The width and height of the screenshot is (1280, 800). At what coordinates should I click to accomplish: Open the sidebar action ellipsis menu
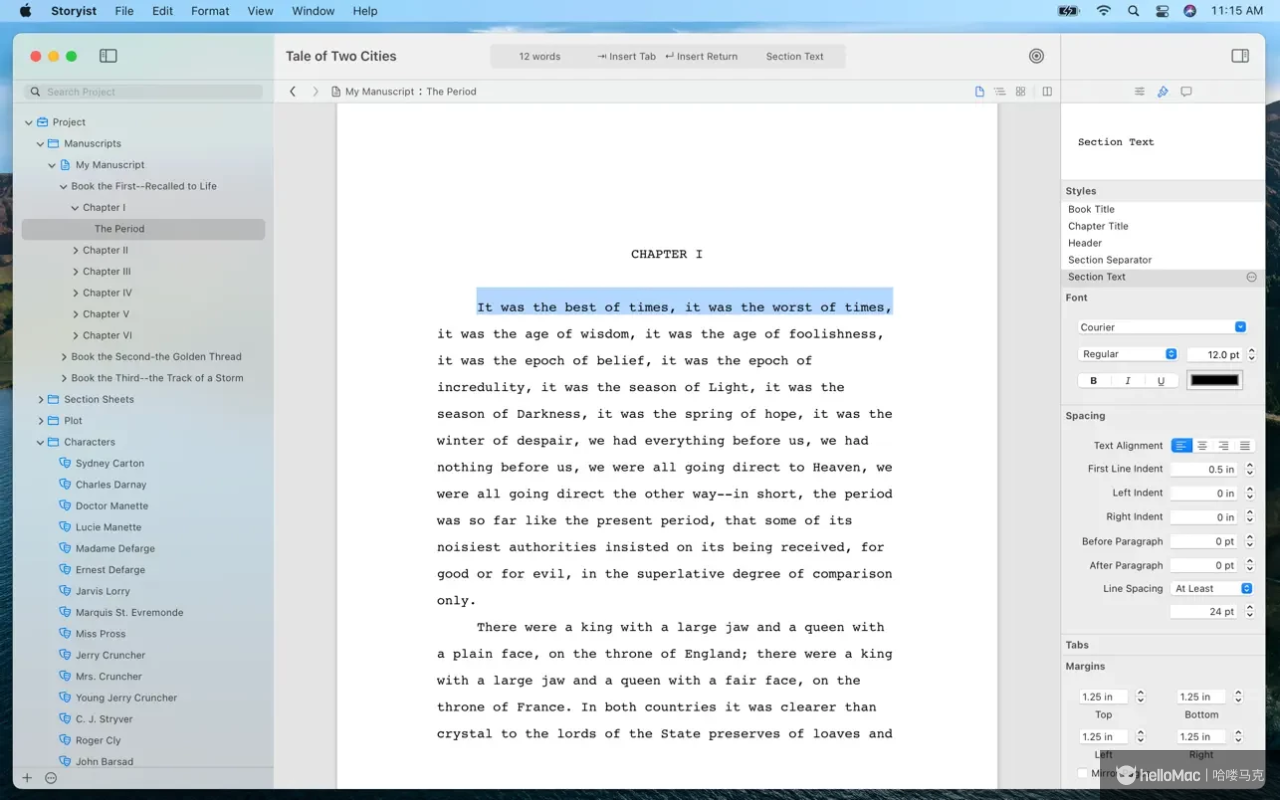coord(51,778)
